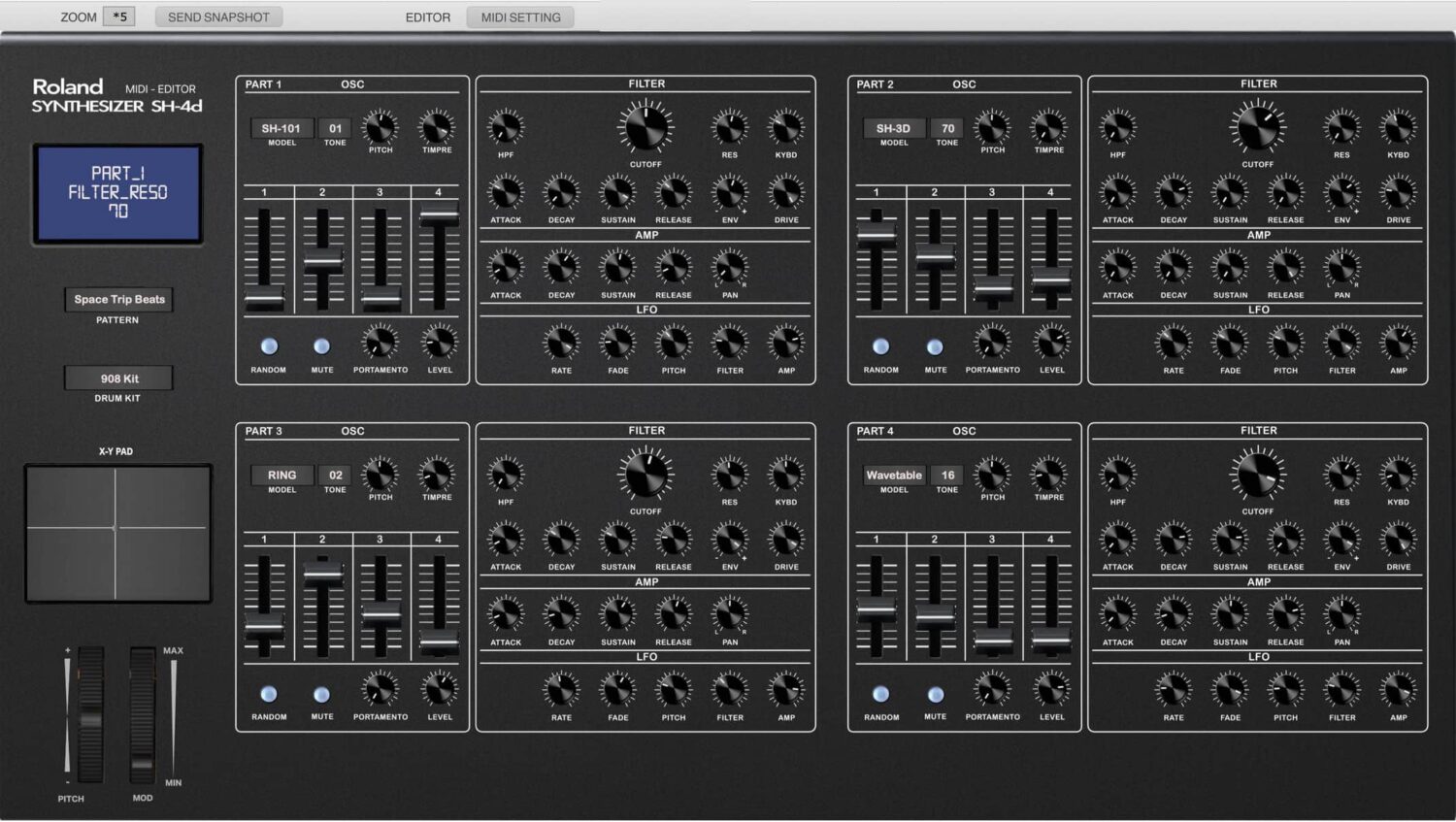Screen dimensions: 1456x822
Task: Click the Part 1 filter RES knob
Action: 729,127
